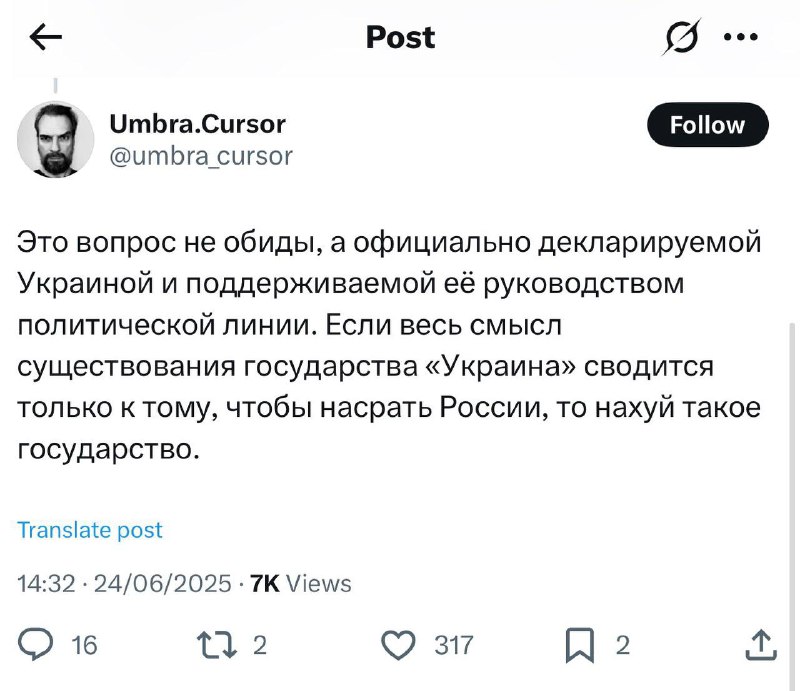Like the post with the heart icon
Image resolution: width=800 pixels, height=691 pixels.
[398, 645]
